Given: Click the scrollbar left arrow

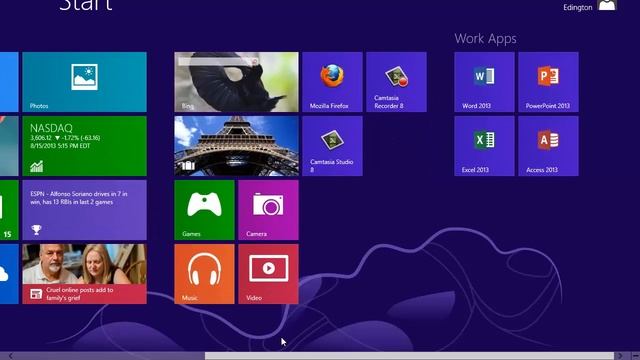Looking at the screenshot, I should (10, 356).
